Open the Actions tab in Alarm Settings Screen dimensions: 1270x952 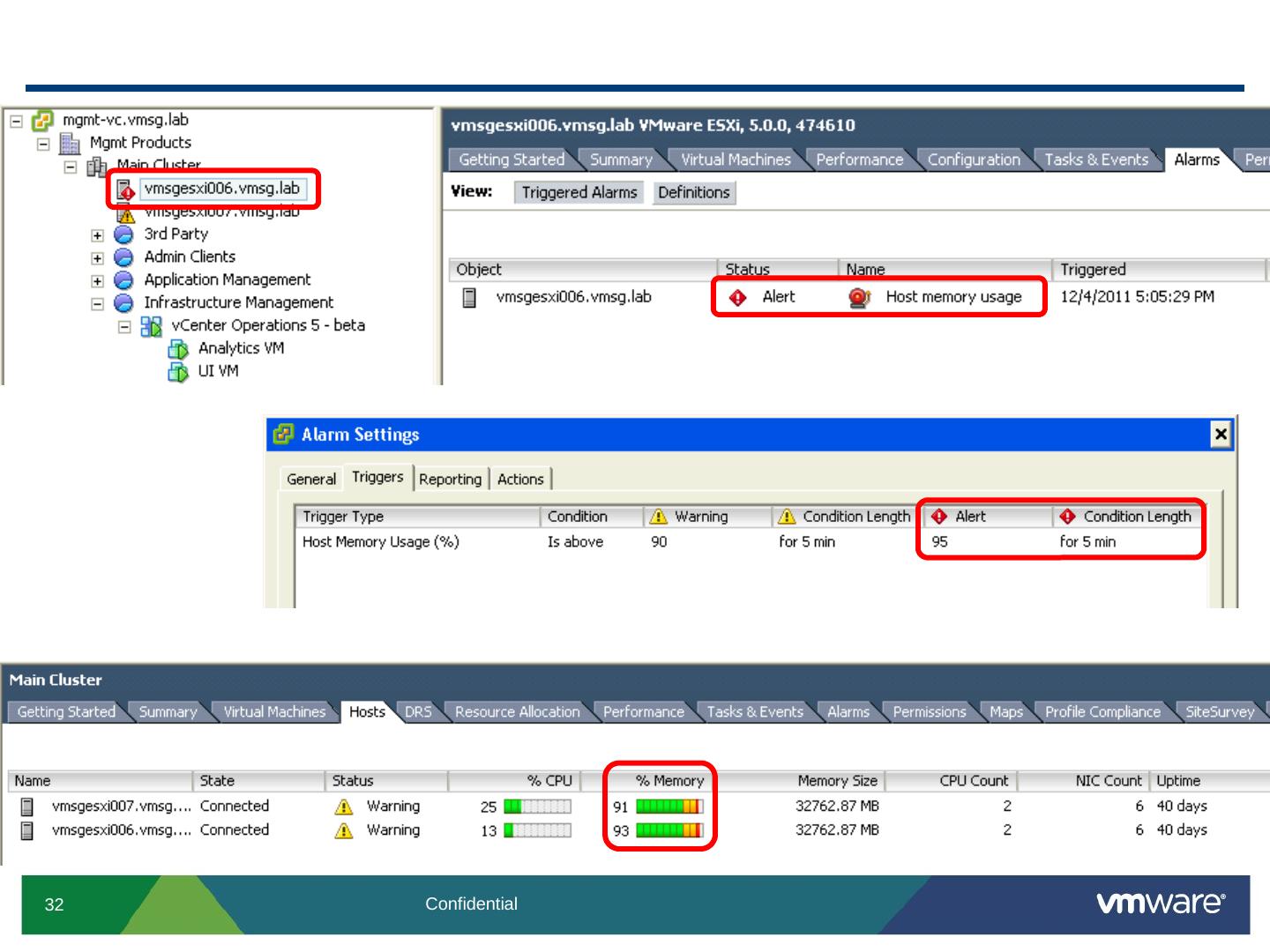tap(520, 479)
